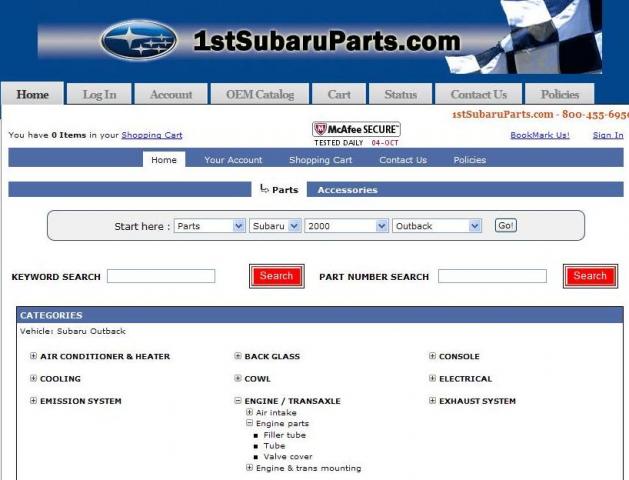Open the Tube item
This screenshot has width=629, height=480.
click(274, 446)
